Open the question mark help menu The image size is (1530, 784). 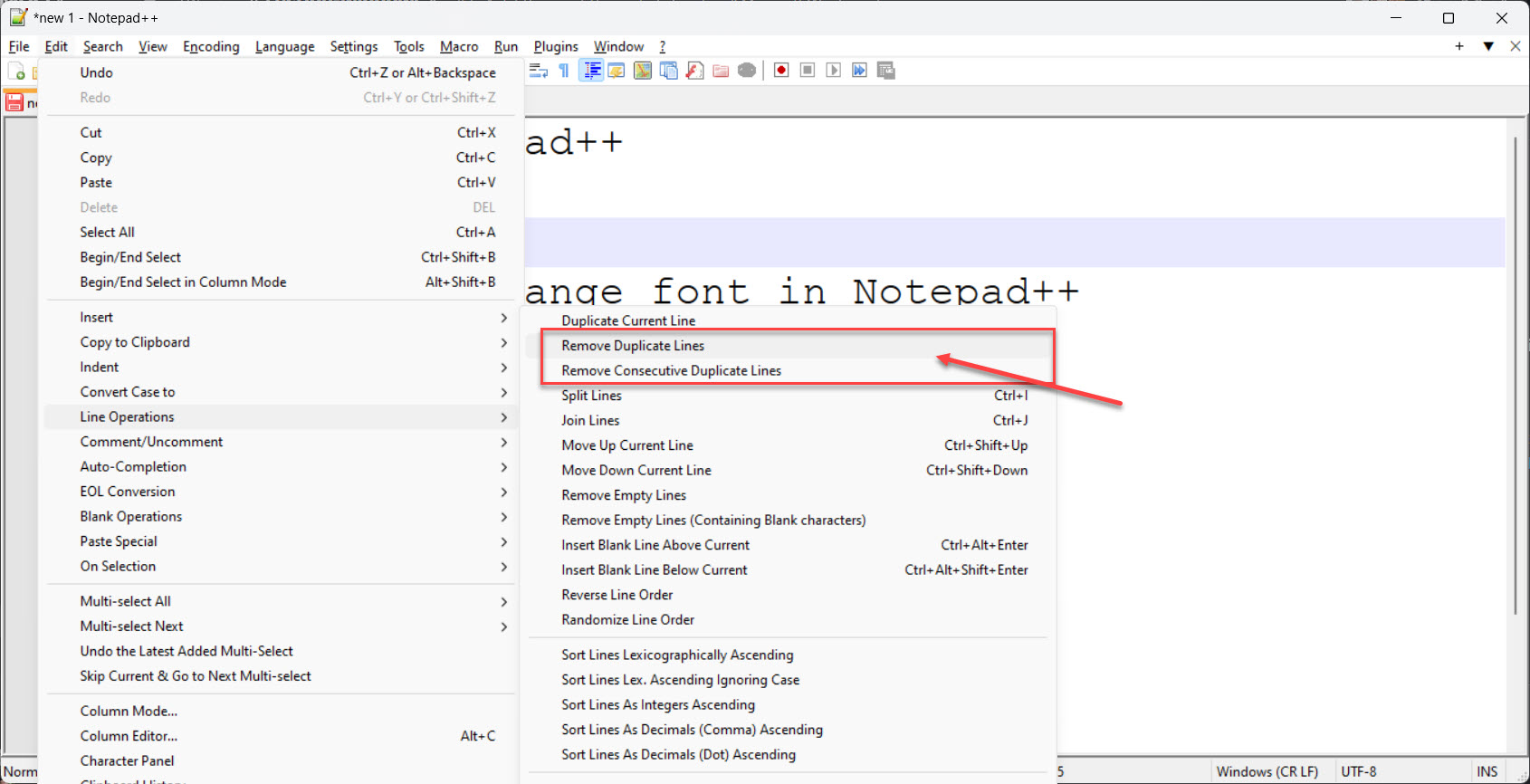click(x=663, y=46)
